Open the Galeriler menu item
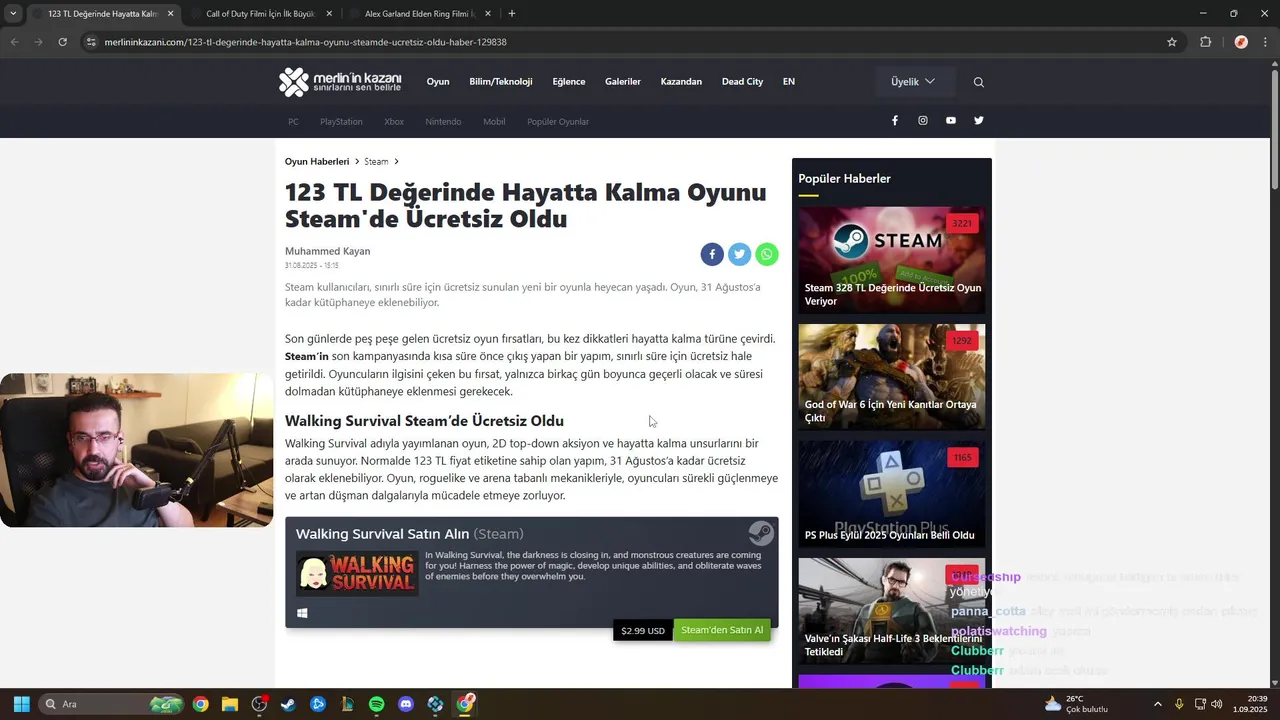Screen dimensions: 1280x720 (x=623, y=82)
